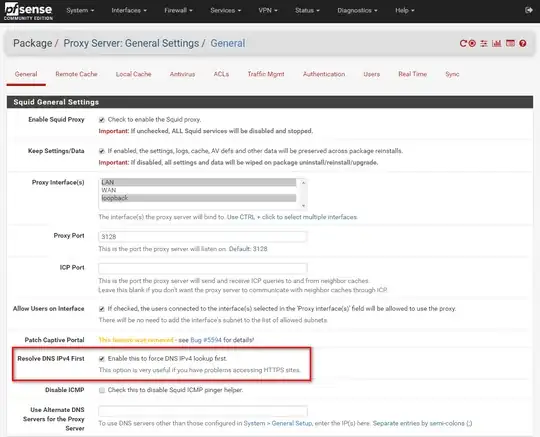This screenshot has width=540, height=437.
Task: Open the Firewall dropdown menu
Action: click(x=178, y=10)
